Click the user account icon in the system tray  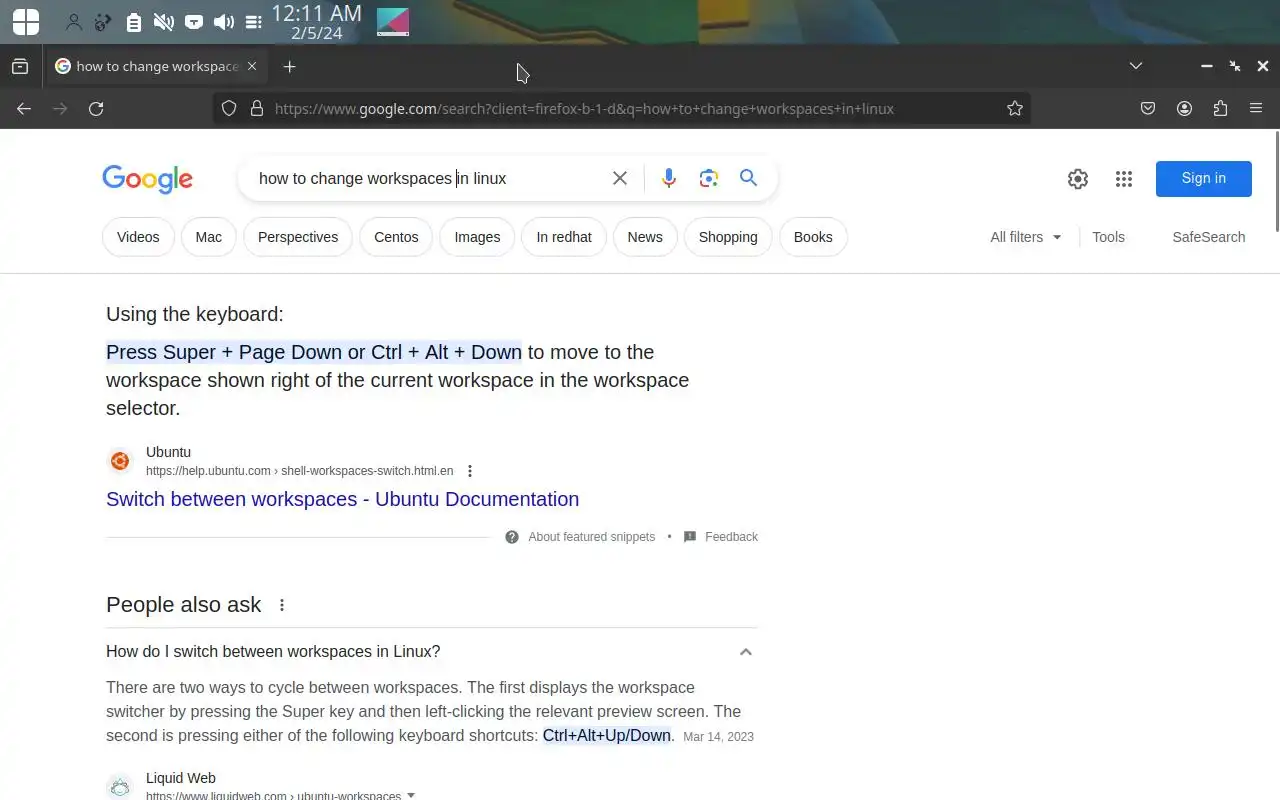(x=73, y=22)
